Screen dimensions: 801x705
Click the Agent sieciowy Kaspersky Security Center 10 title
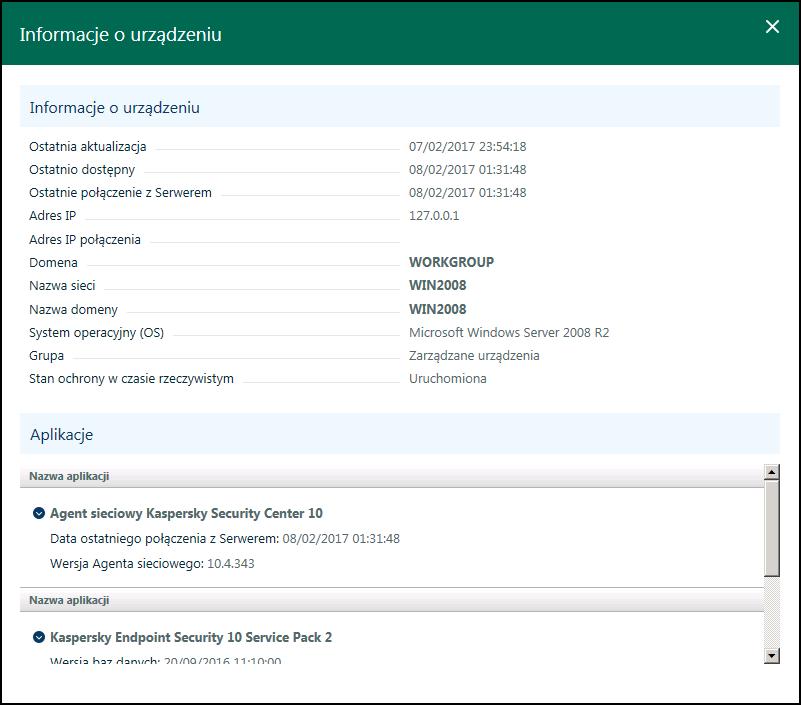(186, 513)
